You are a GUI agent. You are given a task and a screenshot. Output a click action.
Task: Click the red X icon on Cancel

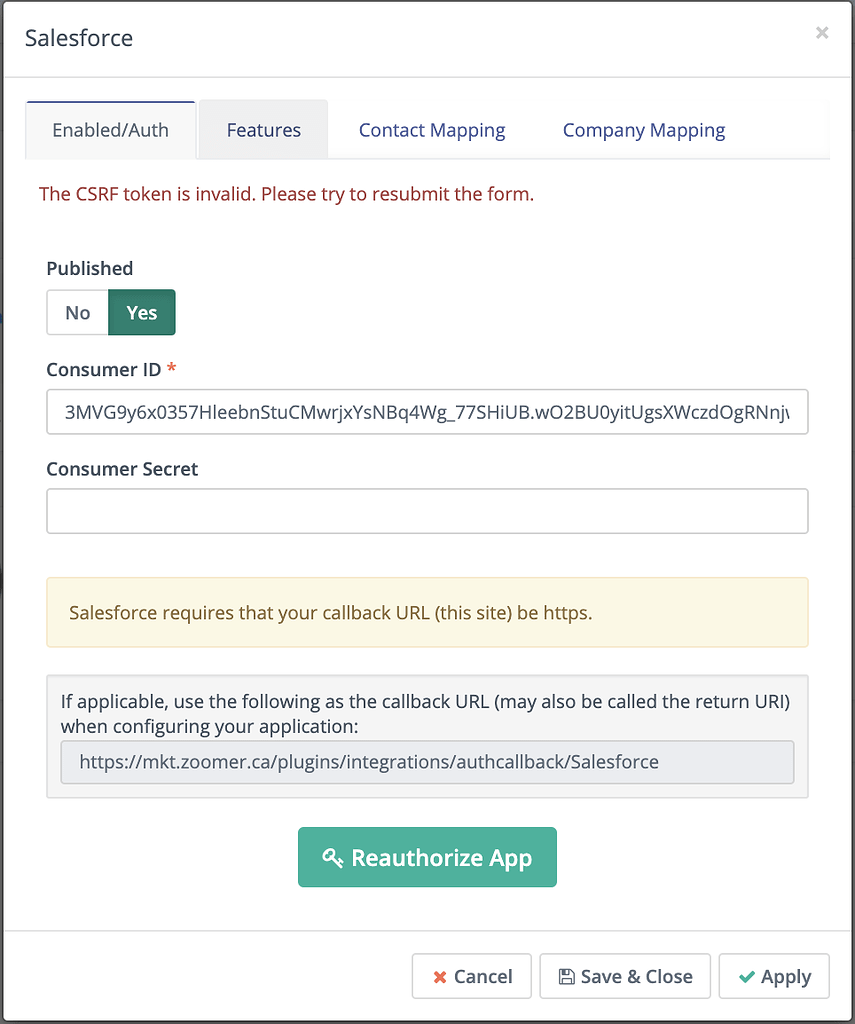(x=440, y=977)
